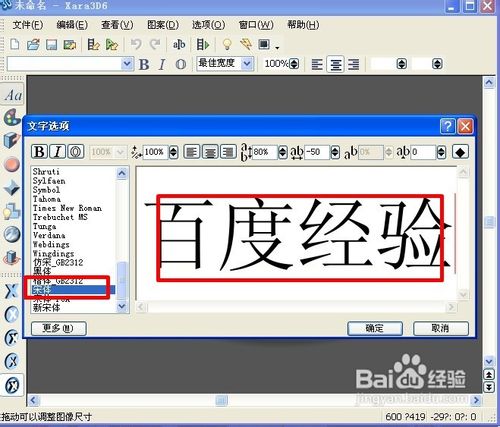Click inside the text preview editing area

[x=296, y=234]
